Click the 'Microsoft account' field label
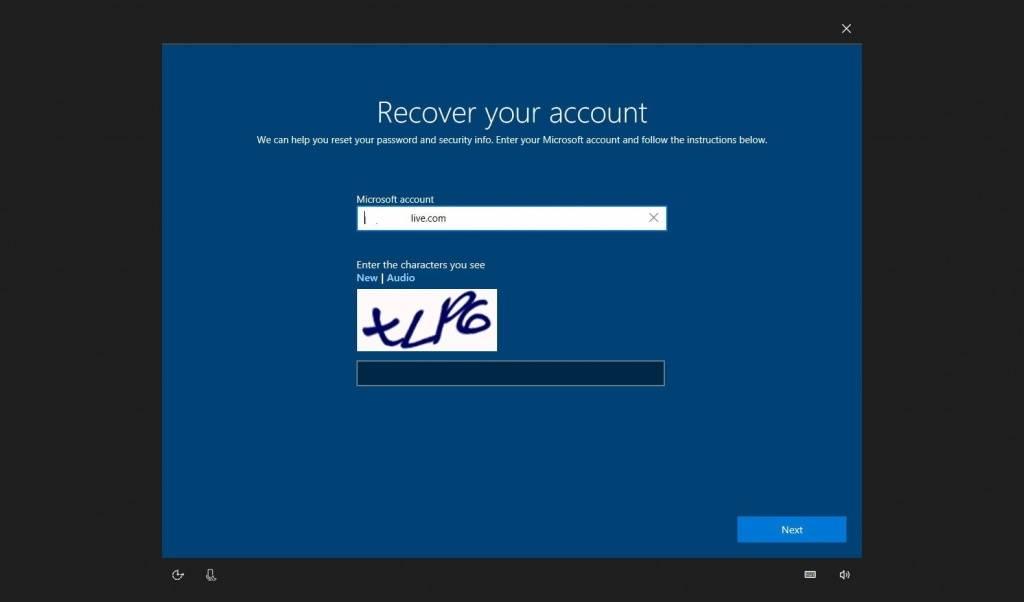Image resolution: width=1024 pixels, height=602 pixels. point(394,199)
